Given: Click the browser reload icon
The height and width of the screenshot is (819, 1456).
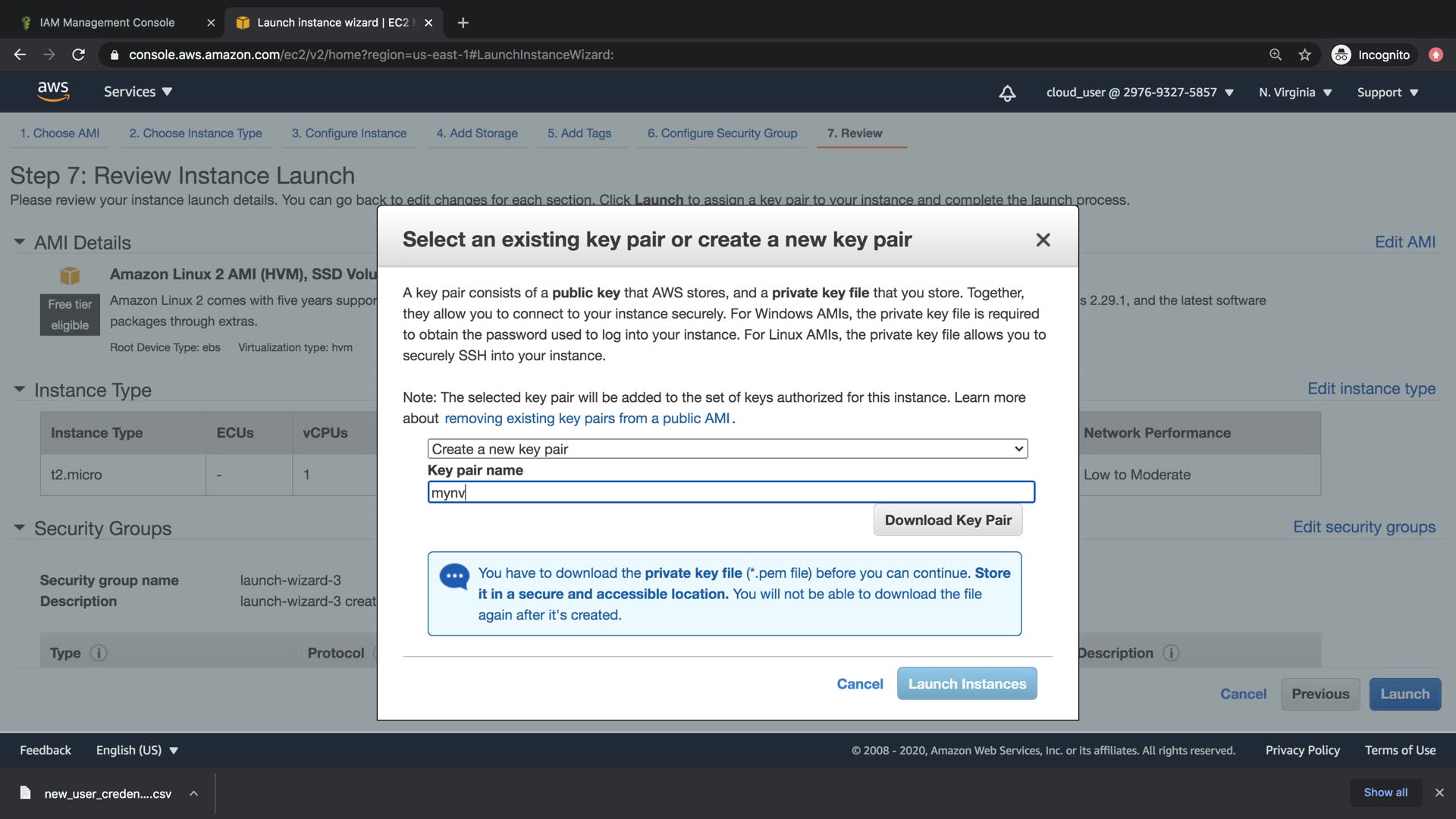Looking at the screenshot, I should (x=78, y=55).
